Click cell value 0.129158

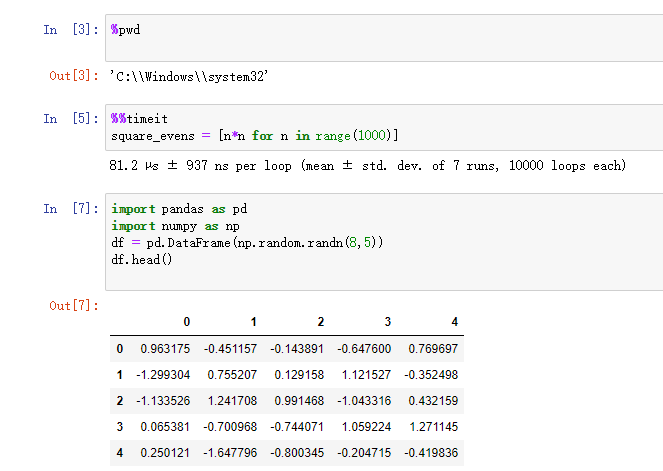[299, 375]
